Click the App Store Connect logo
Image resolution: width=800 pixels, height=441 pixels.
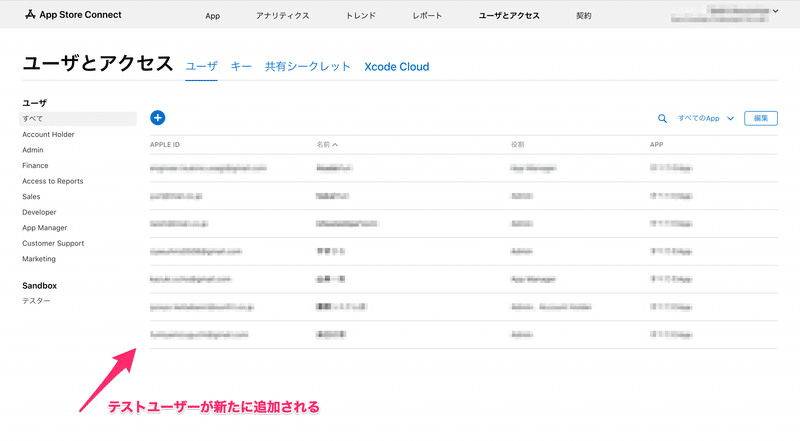(73, 15)
